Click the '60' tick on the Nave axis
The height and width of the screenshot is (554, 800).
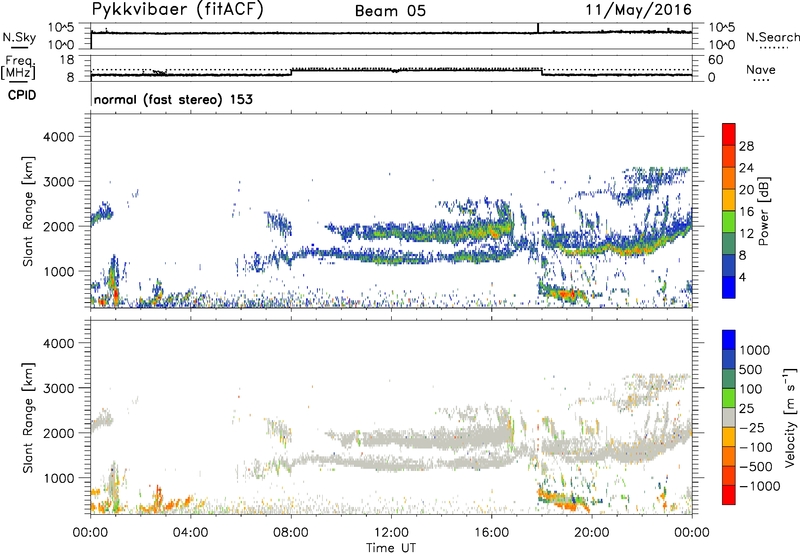pyautogui.click(x=715, y=60)
